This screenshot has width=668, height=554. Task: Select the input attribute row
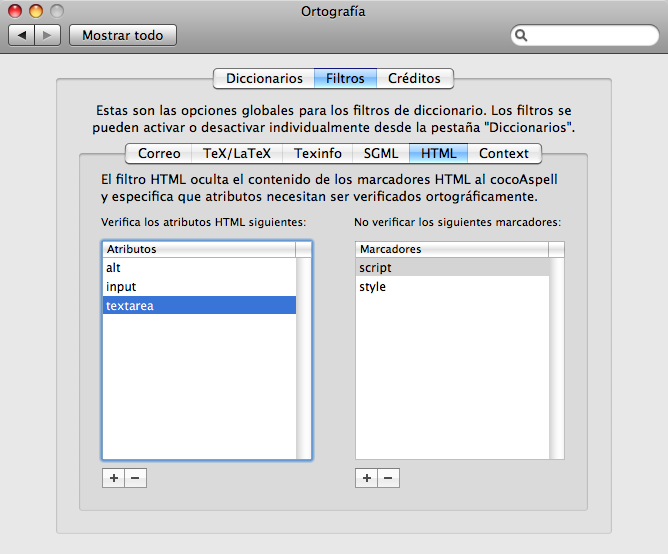199,287
